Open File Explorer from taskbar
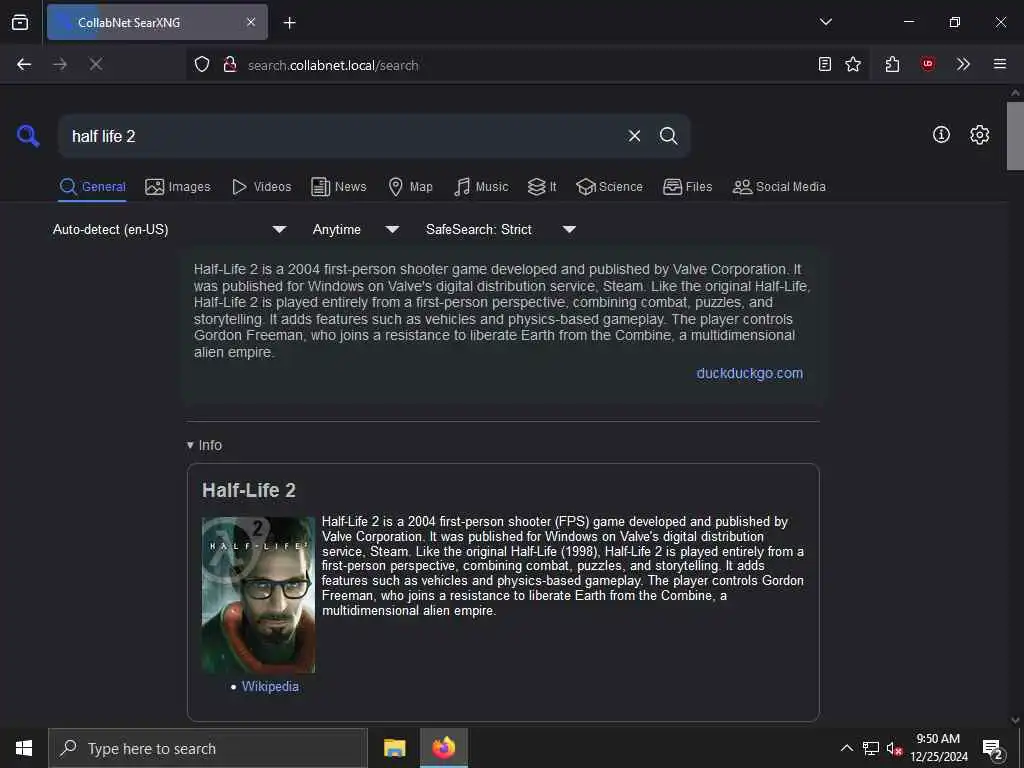The width and height of the screenshot is (1024, 768). (x=394, y=748)
